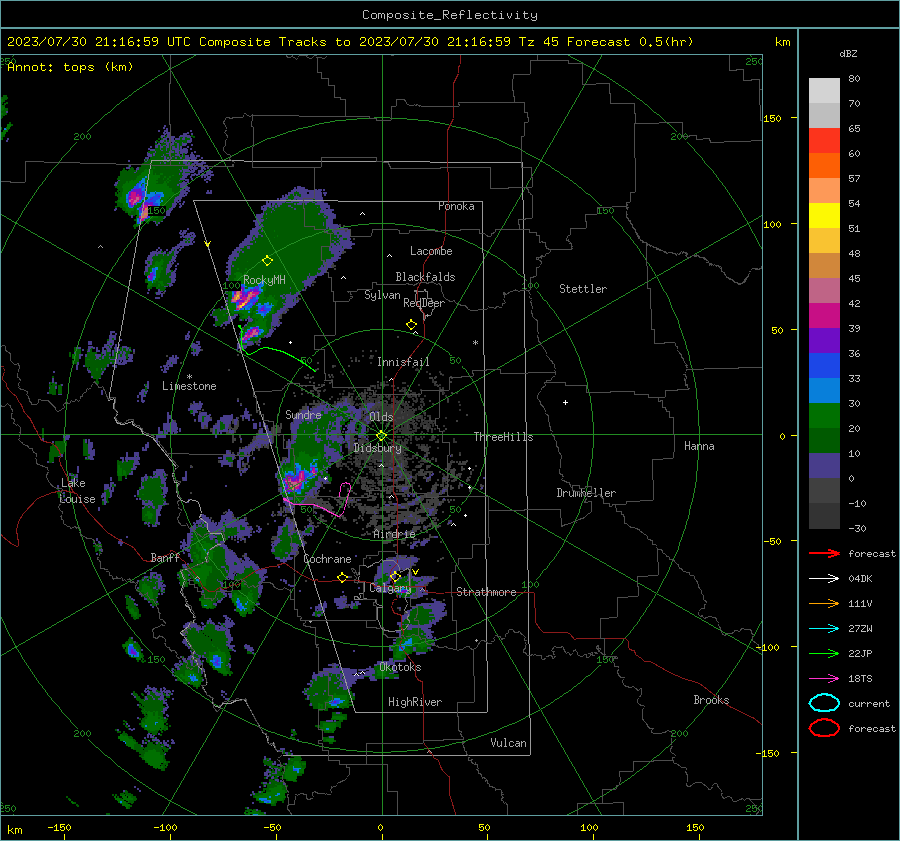Click the Hanna city label
Screen dimensions: 900x841
point(699,446)
